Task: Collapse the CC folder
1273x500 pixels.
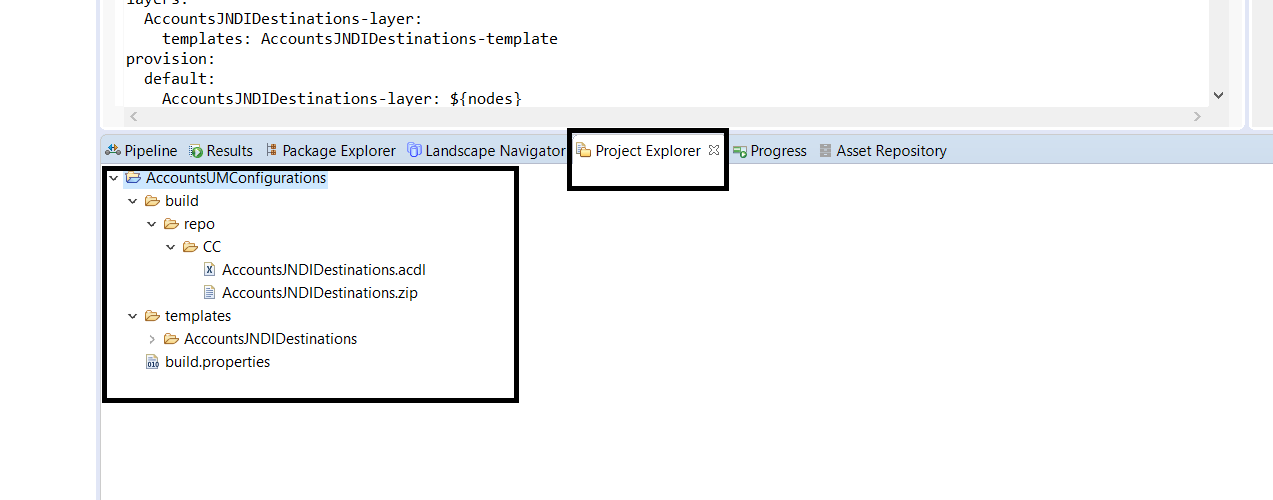Action: coord(170,247)
